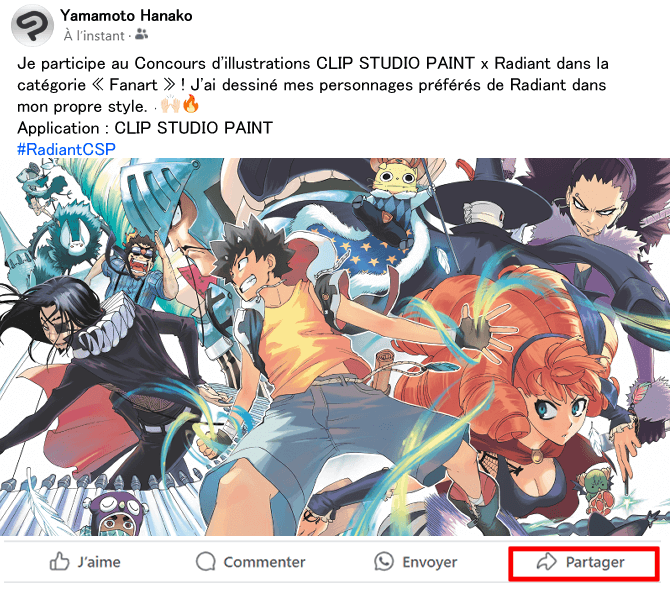Open the #RadiantCSP hashtag
This screenshot has height=598, width=670.
[x=66, y=148]
